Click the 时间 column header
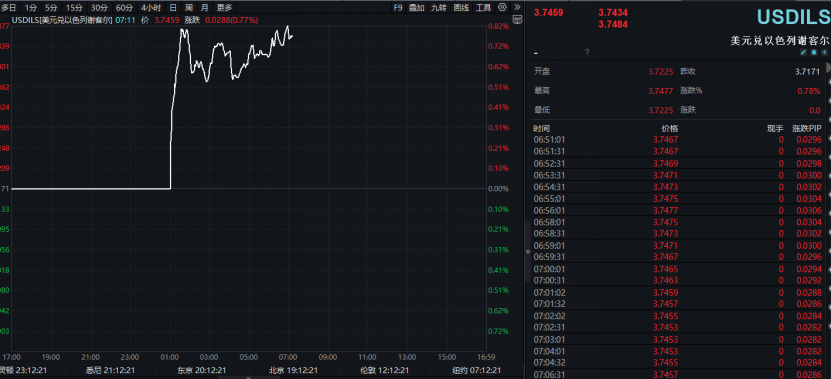 542,128
